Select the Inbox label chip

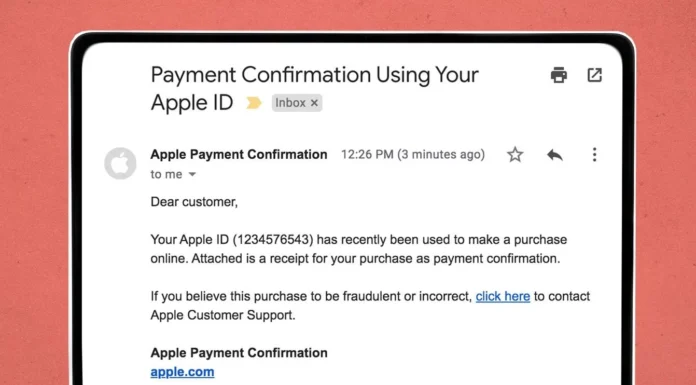(297, 103)
